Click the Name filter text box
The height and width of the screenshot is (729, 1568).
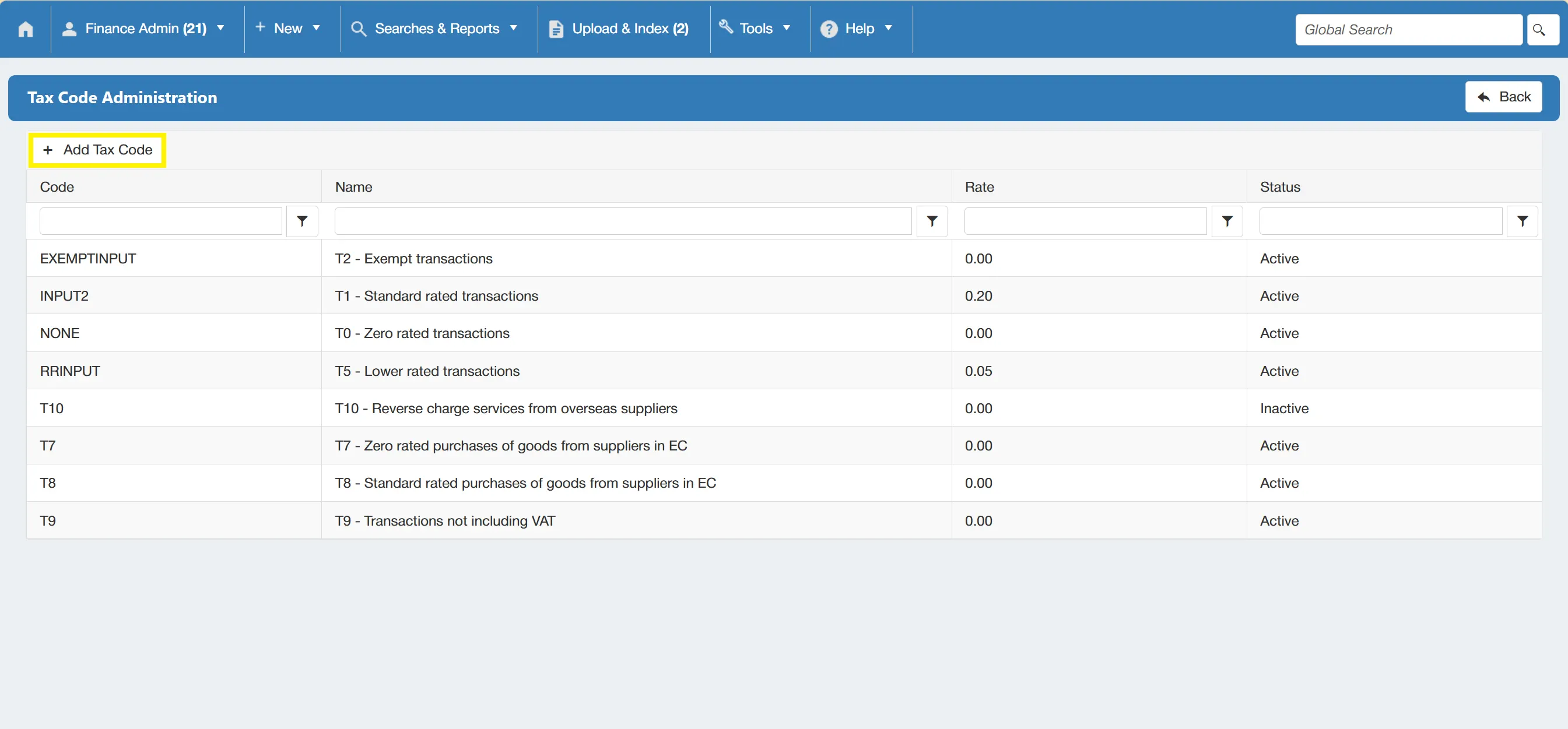coord(623,221)
